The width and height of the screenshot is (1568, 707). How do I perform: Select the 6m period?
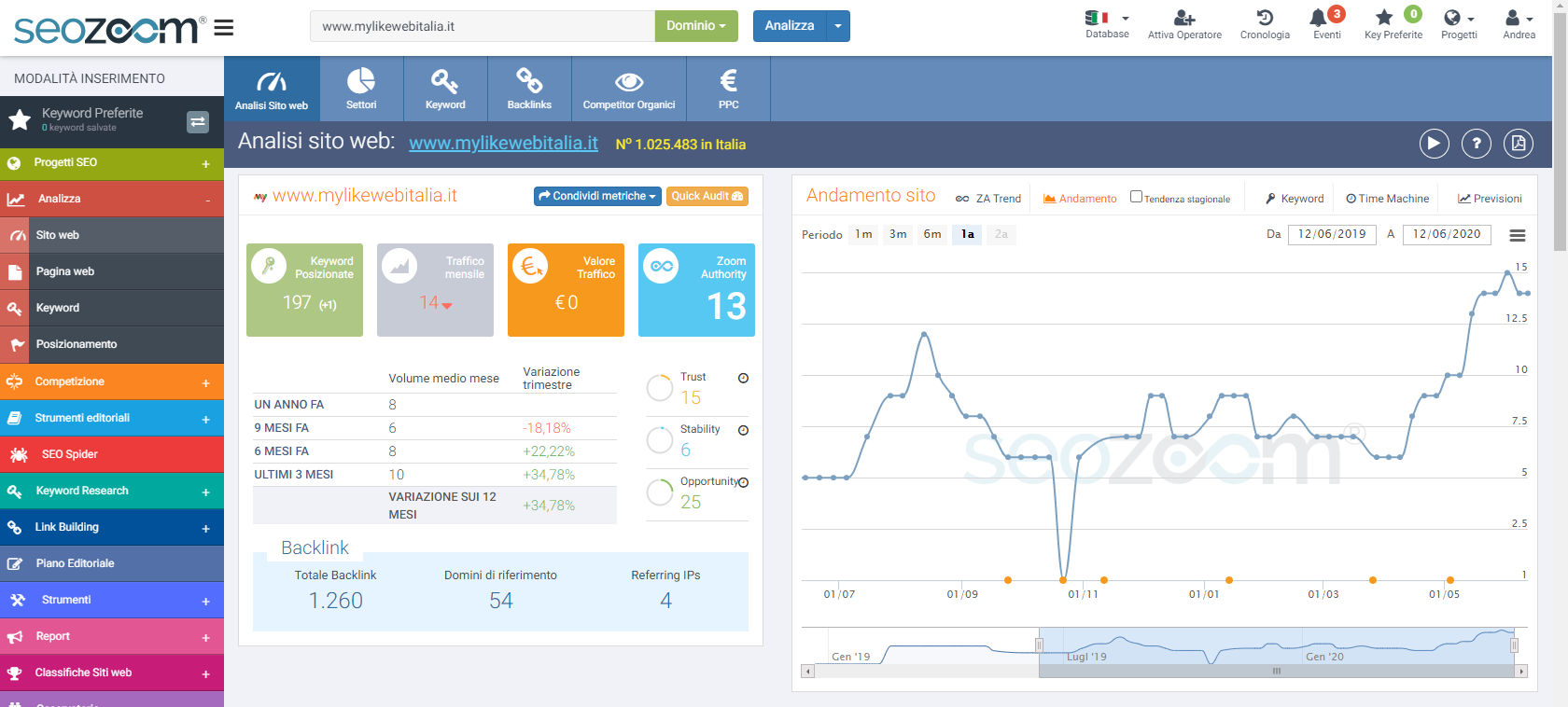pyautogui.click(x=932, y=234)
